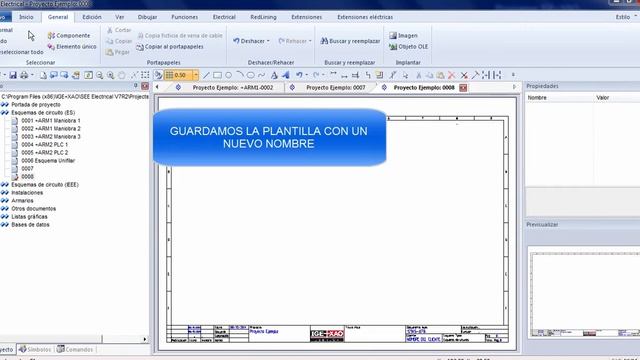Click the Imagen icon in the ribbon

393,36
